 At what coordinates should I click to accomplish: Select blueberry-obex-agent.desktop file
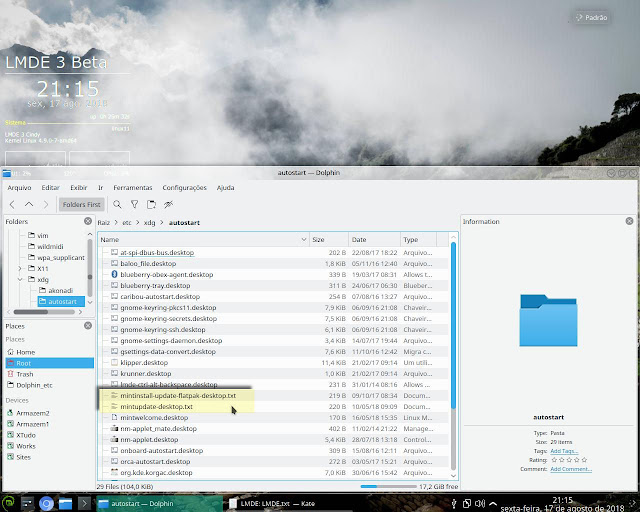click(x=167, y=275)
